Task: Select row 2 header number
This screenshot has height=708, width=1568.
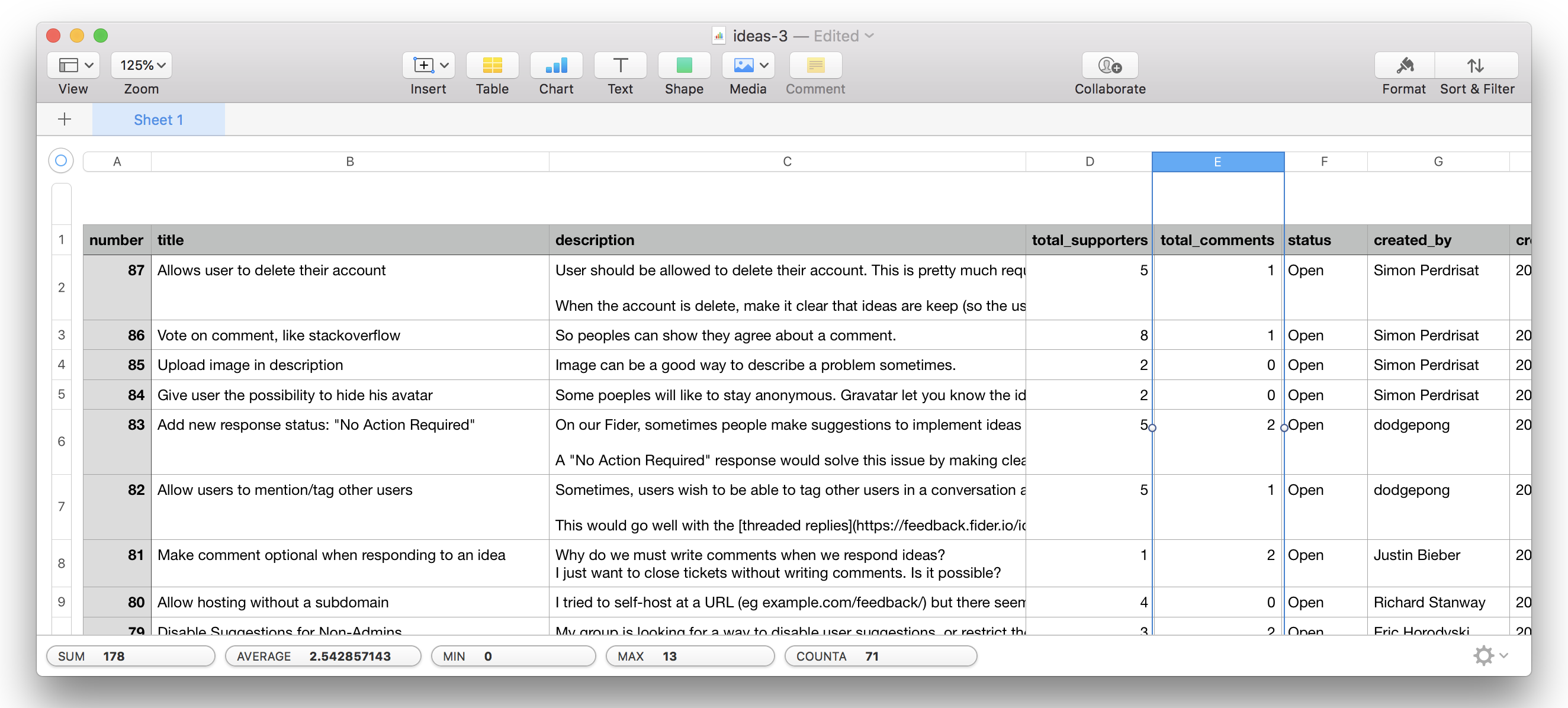Action: pos(62,287)
